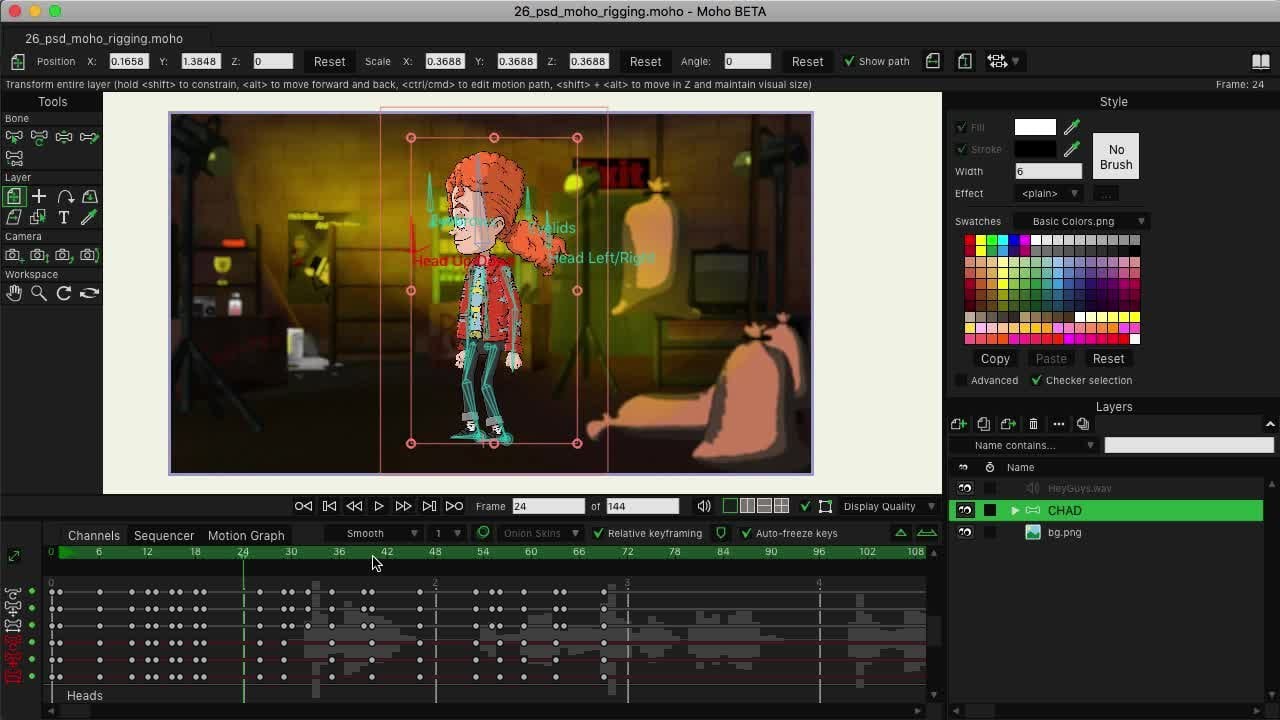Select the Pan Workspace hand tool
Screen dimensions: 1280x720
(14, 293)
